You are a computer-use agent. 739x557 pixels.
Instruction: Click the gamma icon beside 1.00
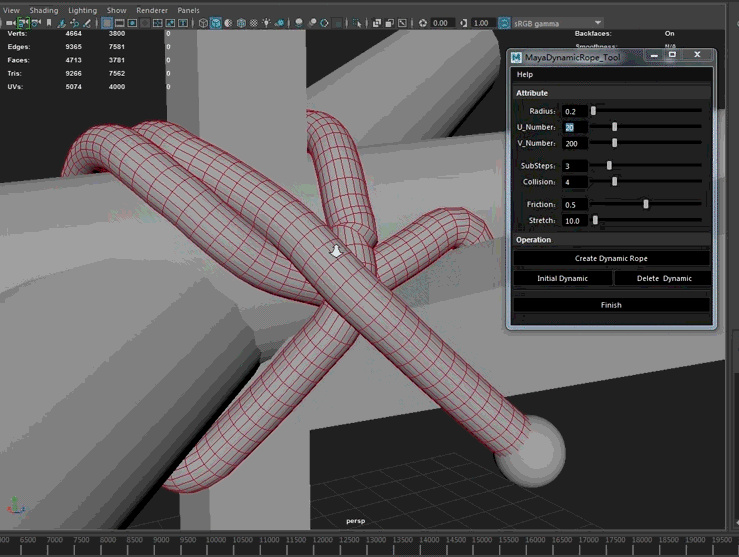463,23
